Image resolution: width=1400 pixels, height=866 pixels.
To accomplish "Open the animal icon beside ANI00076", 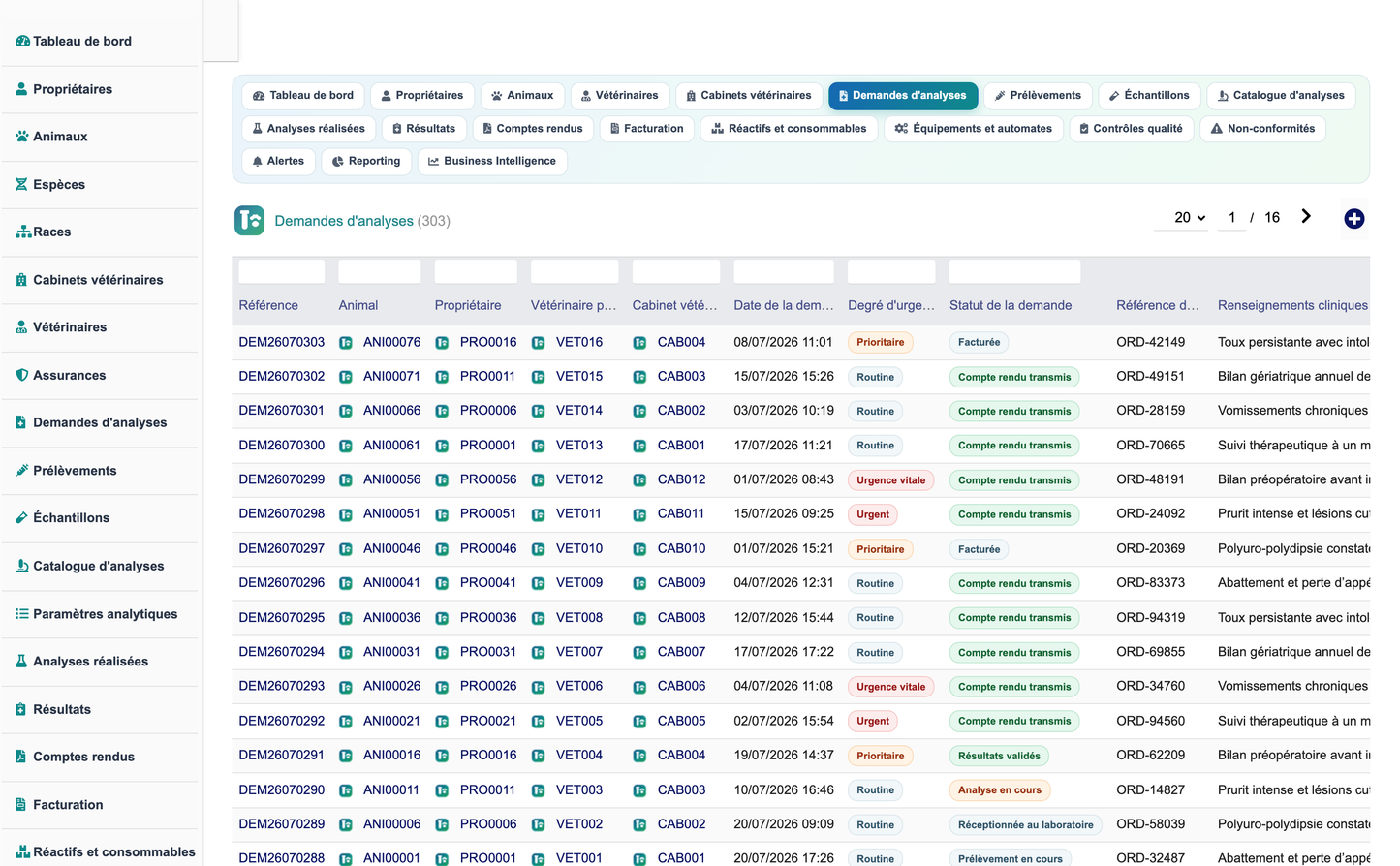I will (346, 343).
